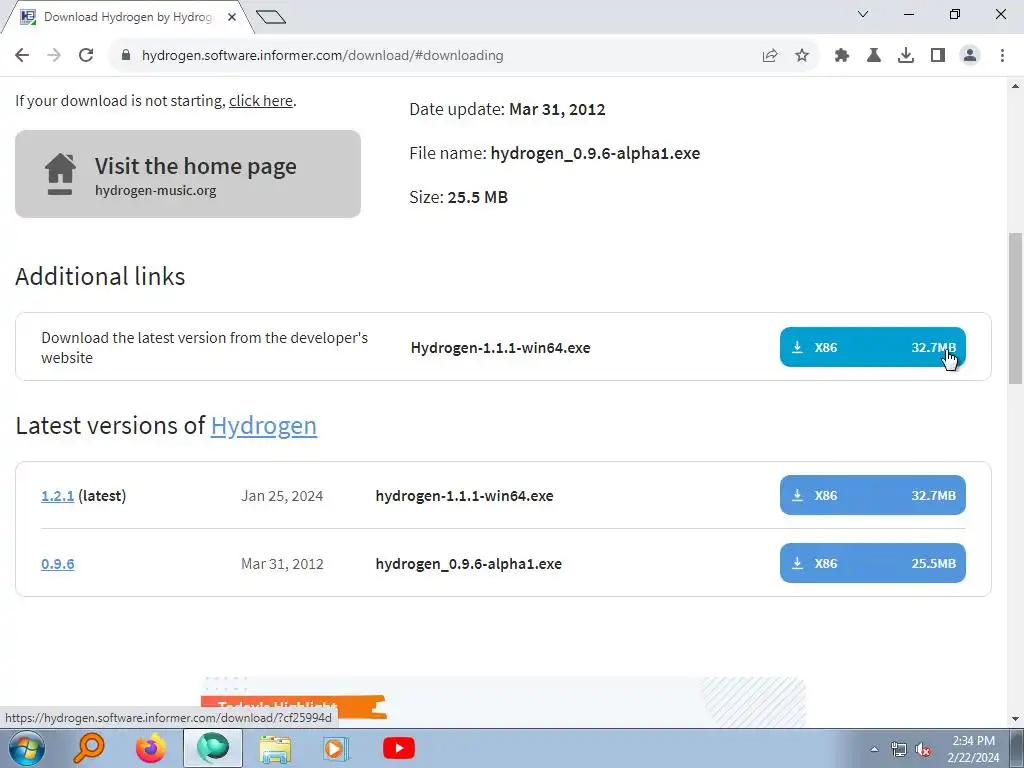Open the muted volume tray icon
Viewport: 1024px width, 768px height.
click(x=923, y=749)
